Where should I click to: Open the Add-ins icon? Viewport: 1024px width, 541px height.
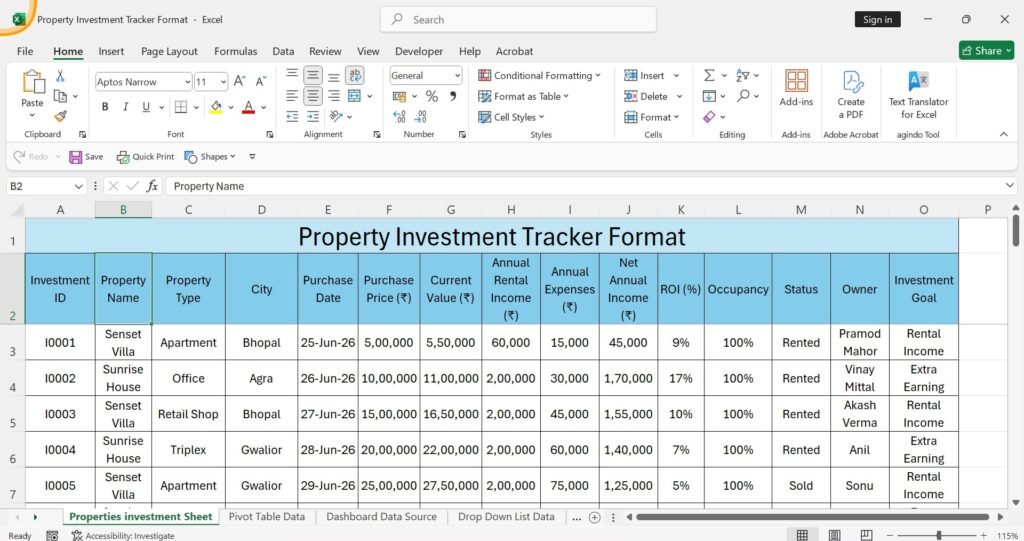click(796, 81)
